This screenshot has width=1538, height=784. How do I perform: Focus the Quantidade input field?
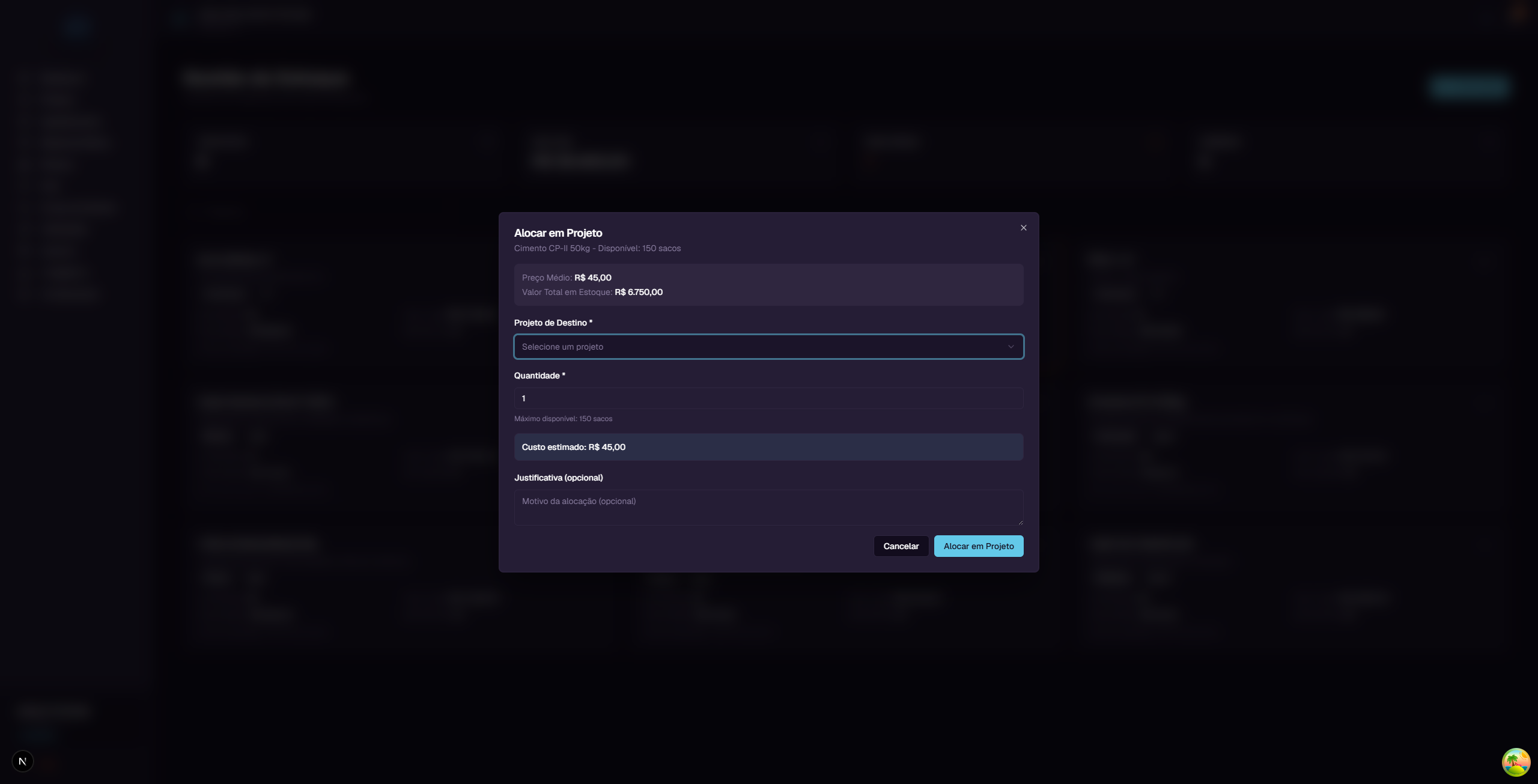[768, 398]
